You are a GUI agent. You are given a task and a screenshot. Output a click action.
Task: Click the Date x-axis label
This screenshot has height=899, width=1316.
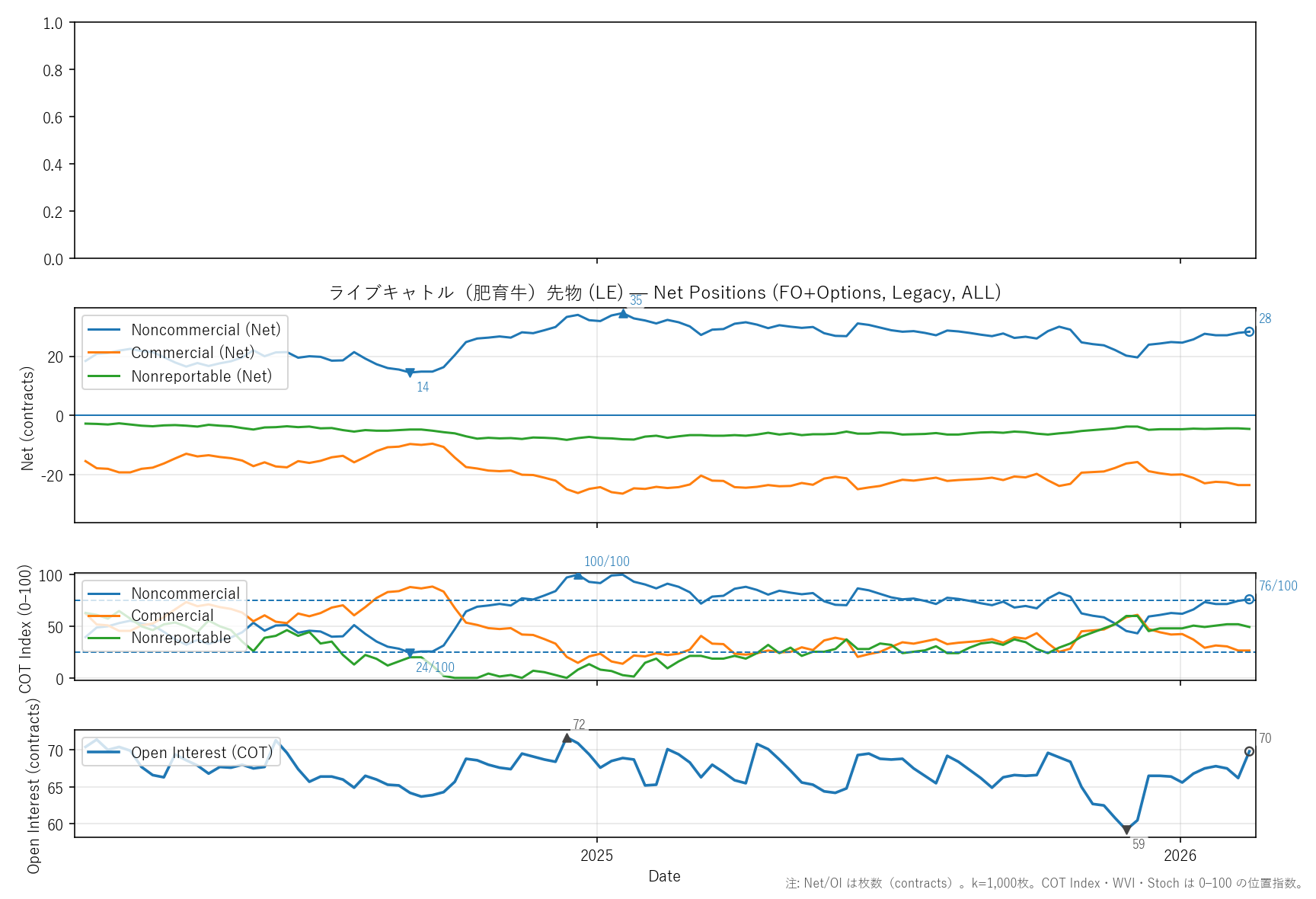point(664,876)
